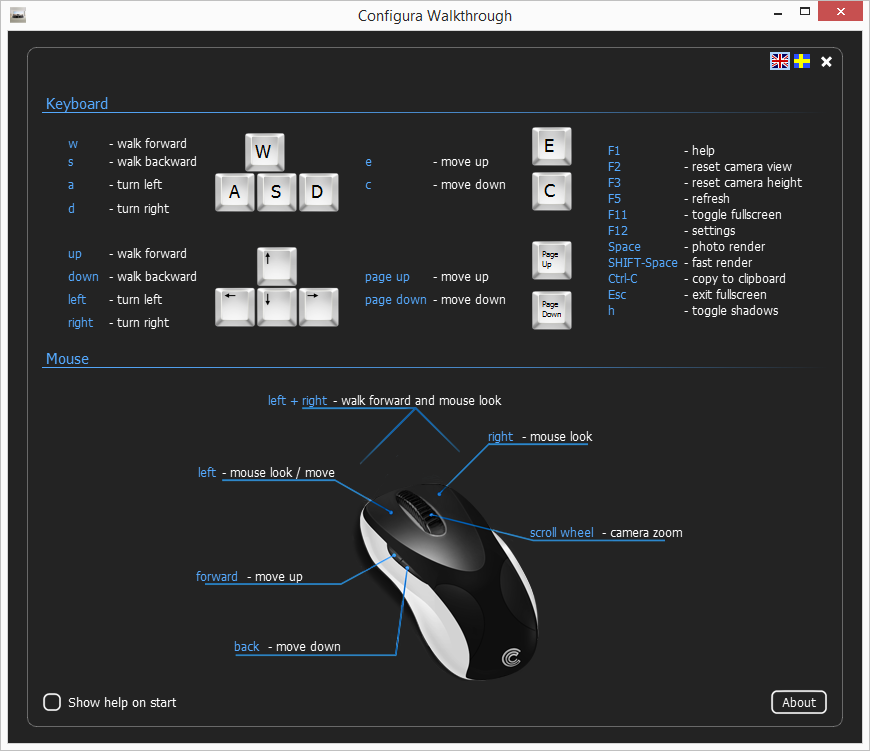Click the D key icon
The width and height of the screenshot is (870, 751).
[318, 192]
